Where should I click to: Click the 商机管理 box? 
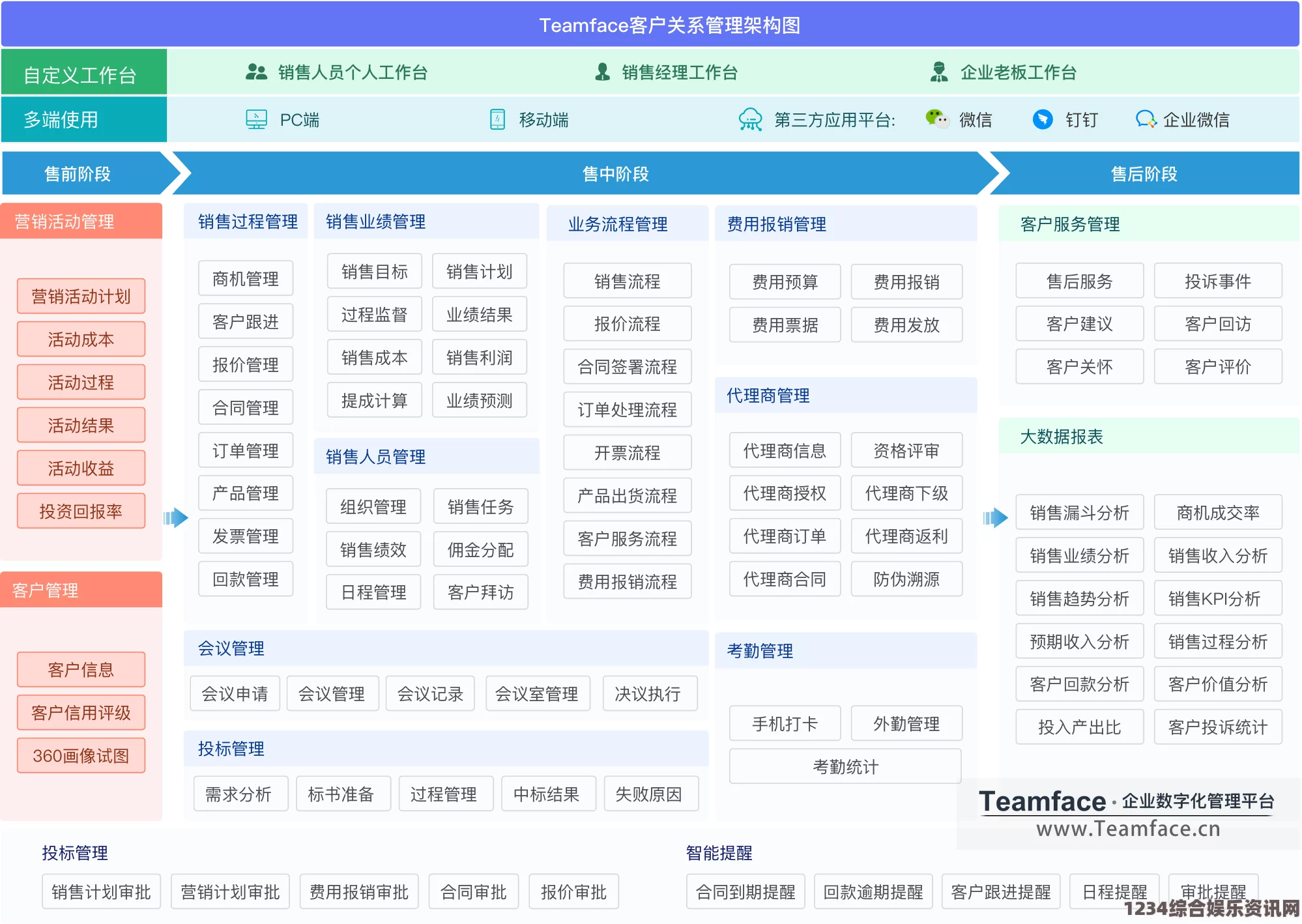click(x=246, y=278)
